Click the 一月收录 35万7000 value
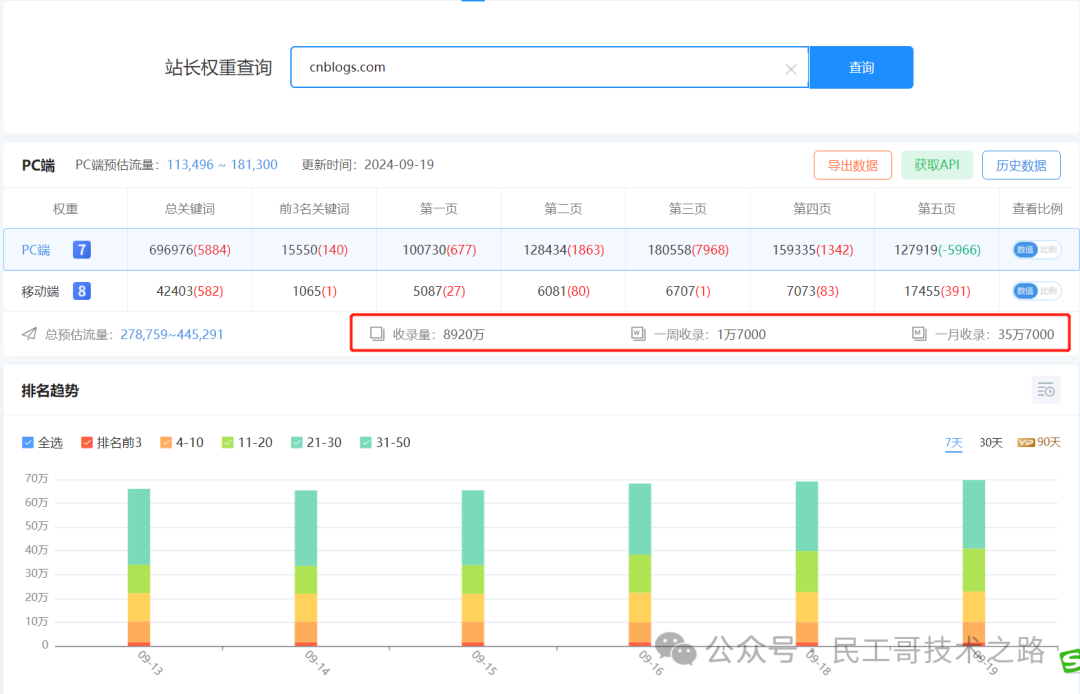Image resolution: width=1080 pixels, height=694 pixels. coord(1026,335)
